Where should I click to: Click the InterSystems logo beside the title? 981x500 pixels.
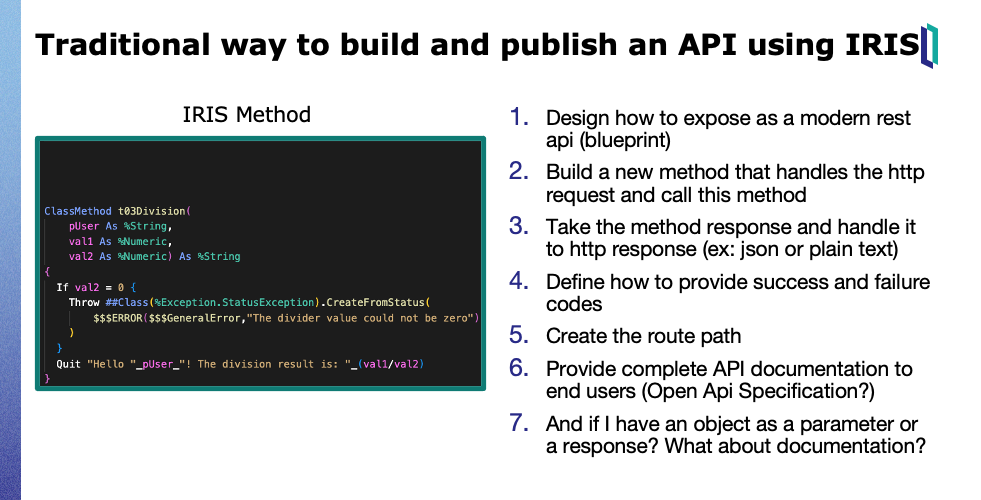pyautogui.click(x=929, y=46)
